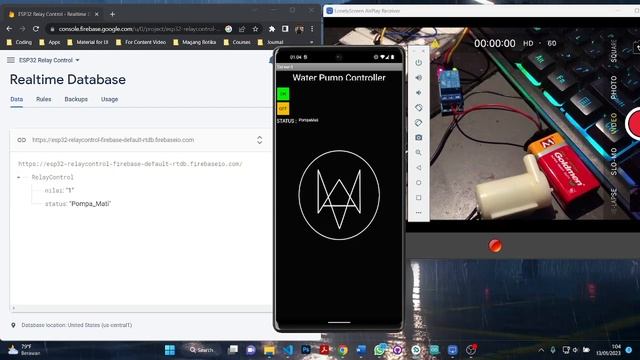Reload the Firebase console page

click(36, 29)
